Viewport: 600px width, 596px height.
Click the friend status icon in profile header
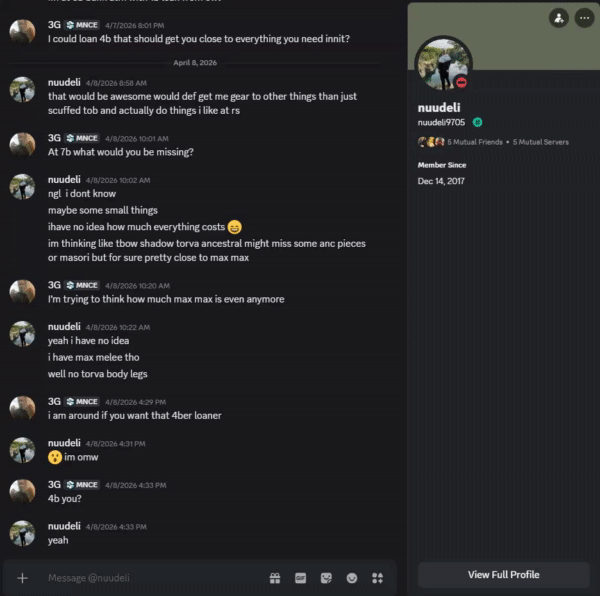click(559, 18)
